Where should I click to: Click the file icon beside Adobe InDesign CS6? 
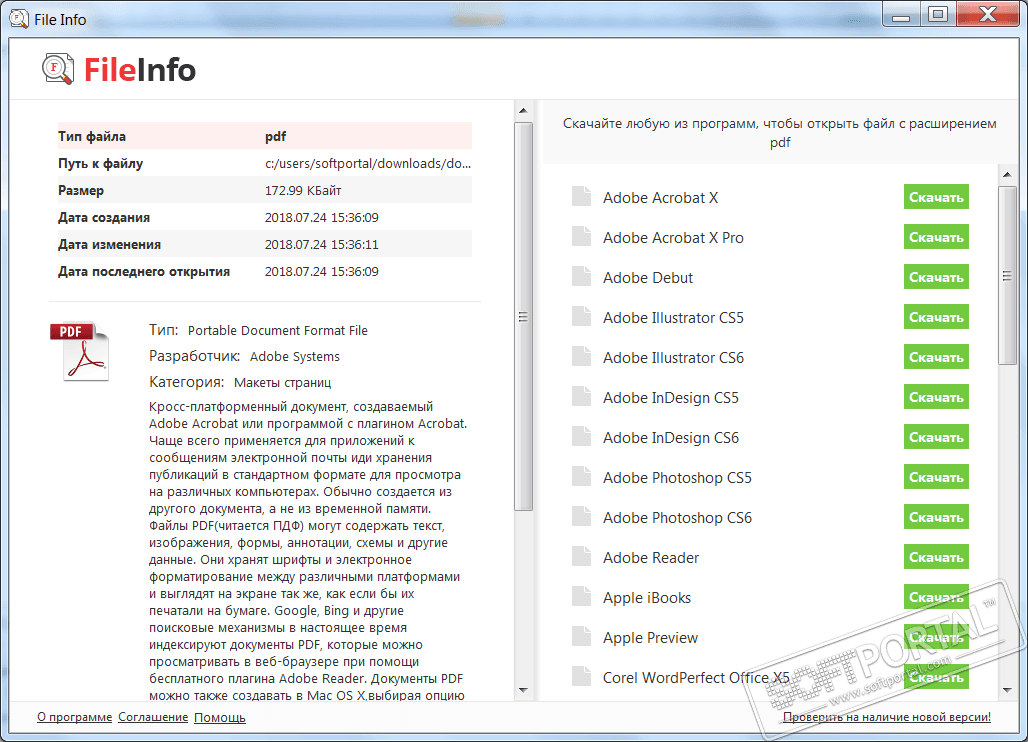click(x=581, y=437)
